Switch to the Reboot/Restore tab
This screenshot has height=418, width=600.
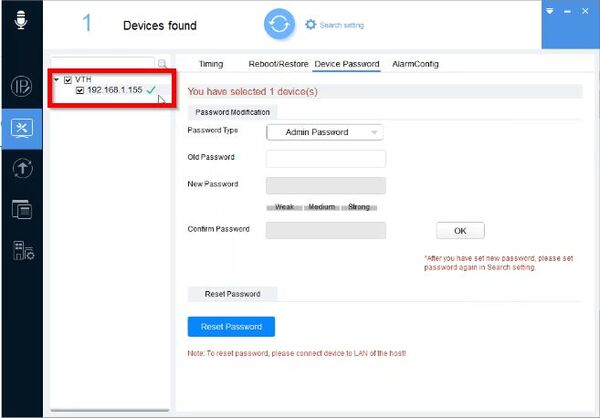[x=278, y=64]
